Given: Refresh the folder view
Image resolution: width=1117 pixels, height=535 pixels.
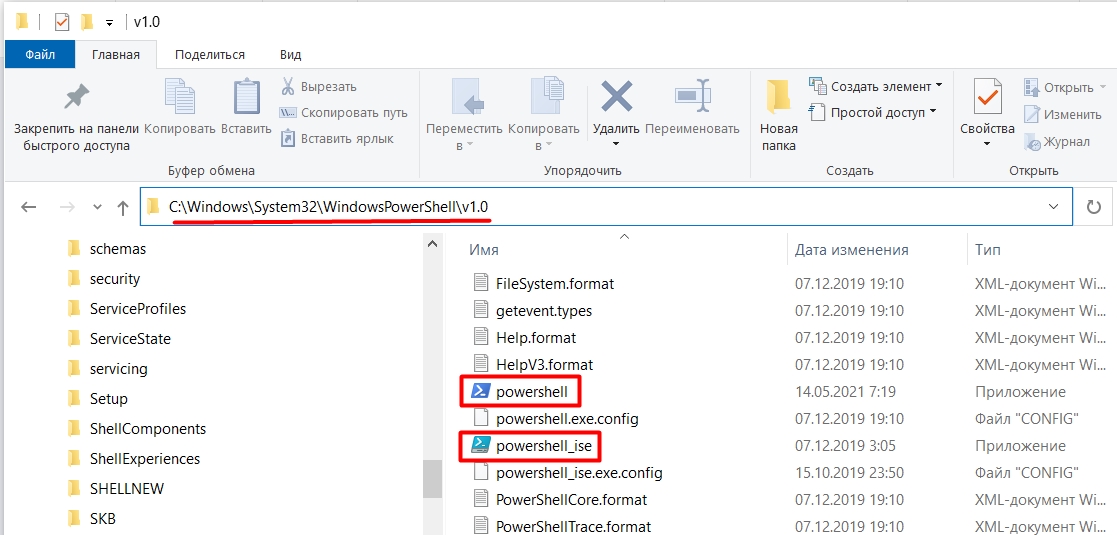Looking at the screenshot, I should pos(1093,207).
